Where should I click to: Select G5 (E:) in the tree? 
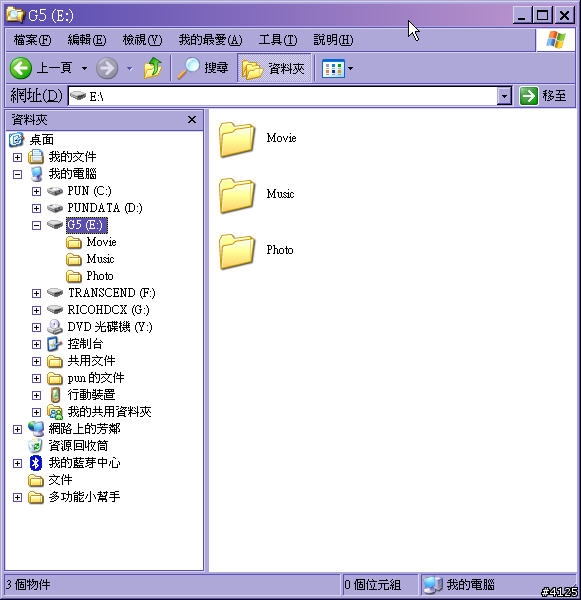click(86, 225)
